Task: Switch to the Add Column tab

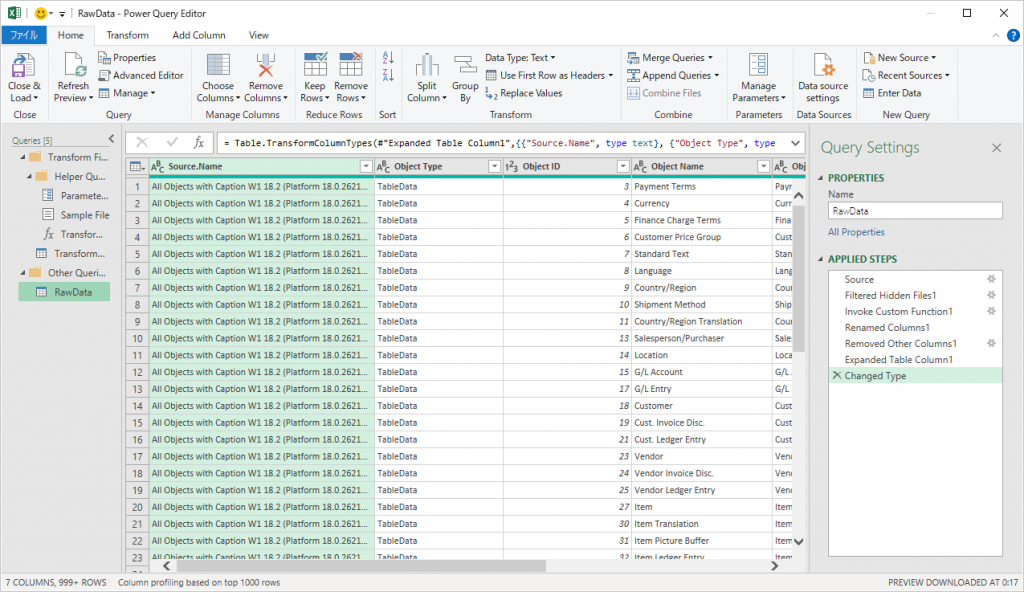Action: (199, 35)
